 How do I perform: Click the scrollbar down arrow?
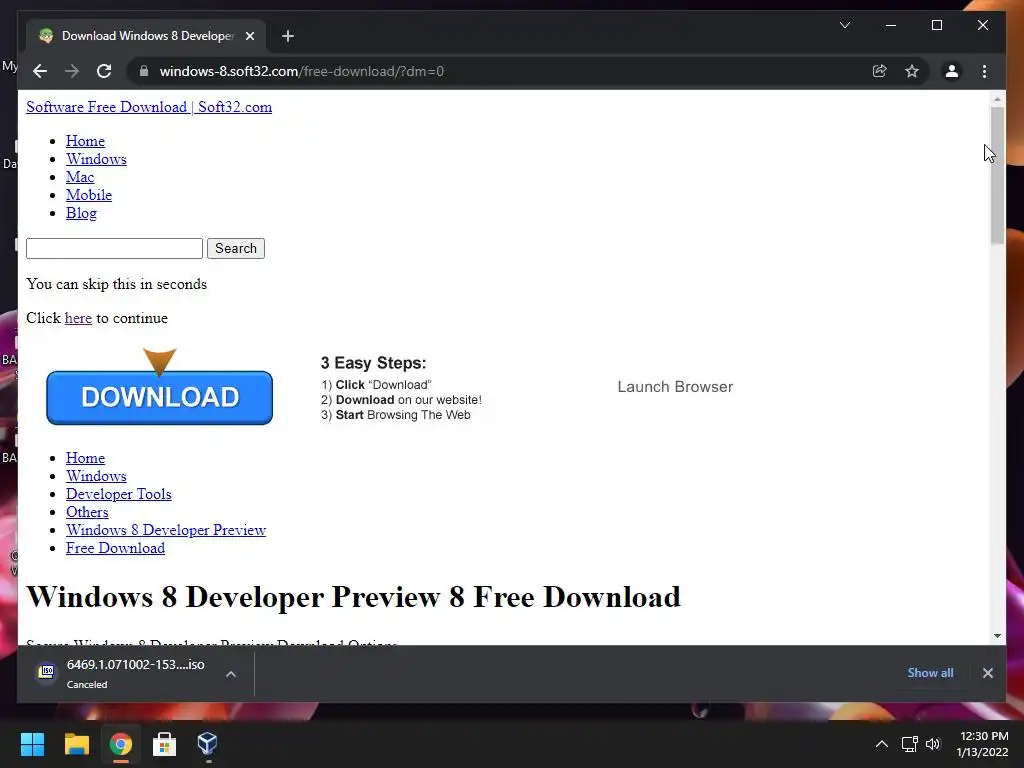[x=997, y=635]
